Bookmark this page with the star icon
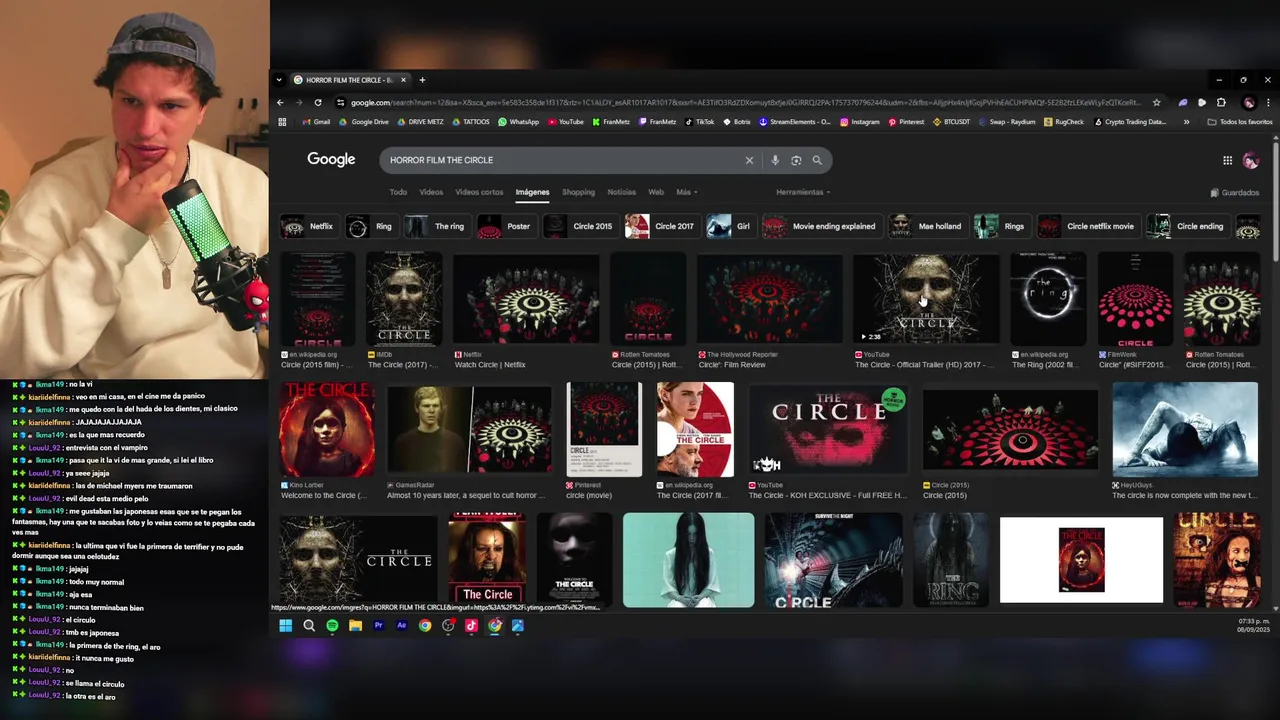 (x=1156, y=102)
